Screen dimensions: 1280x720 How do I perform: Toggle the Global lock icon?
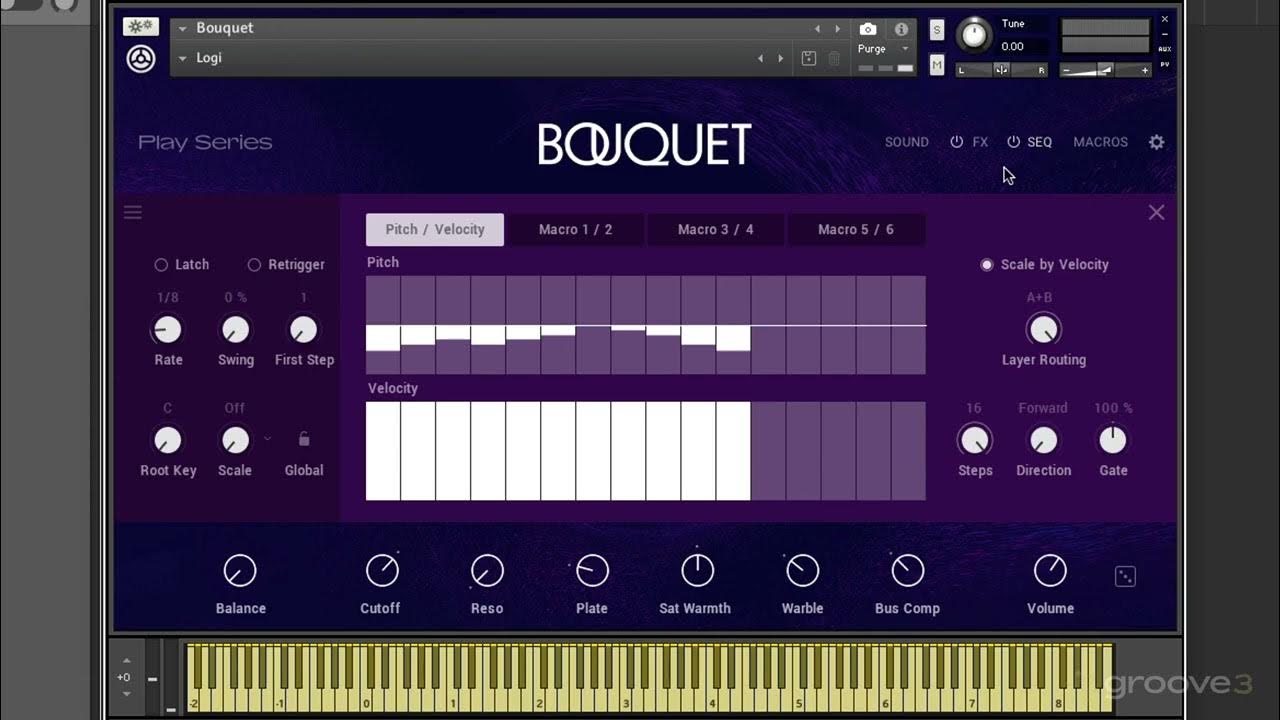(x=304, y=439)
